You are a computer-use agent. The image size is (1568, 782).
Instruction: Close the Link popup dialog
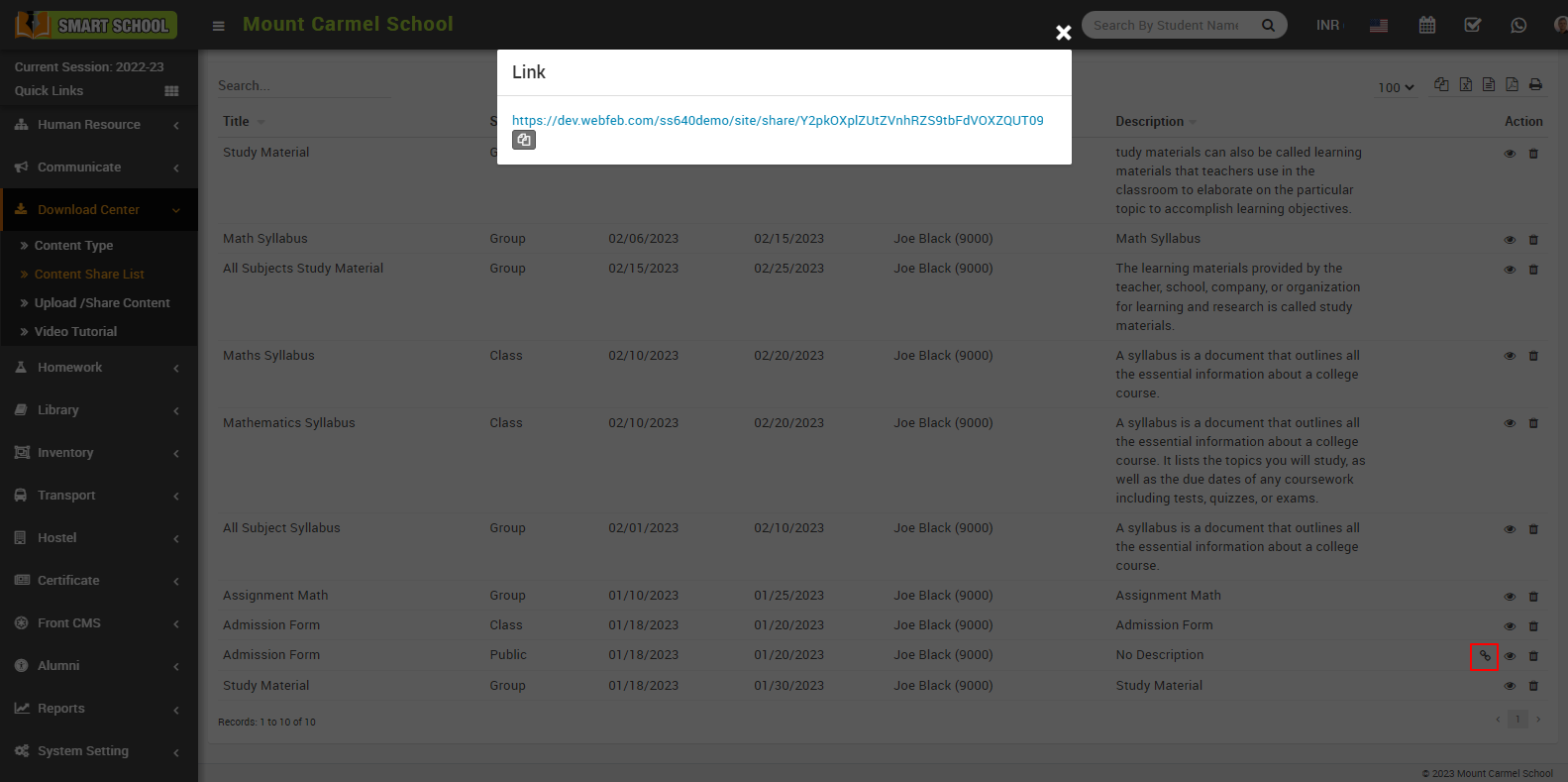click(1063, 33)
